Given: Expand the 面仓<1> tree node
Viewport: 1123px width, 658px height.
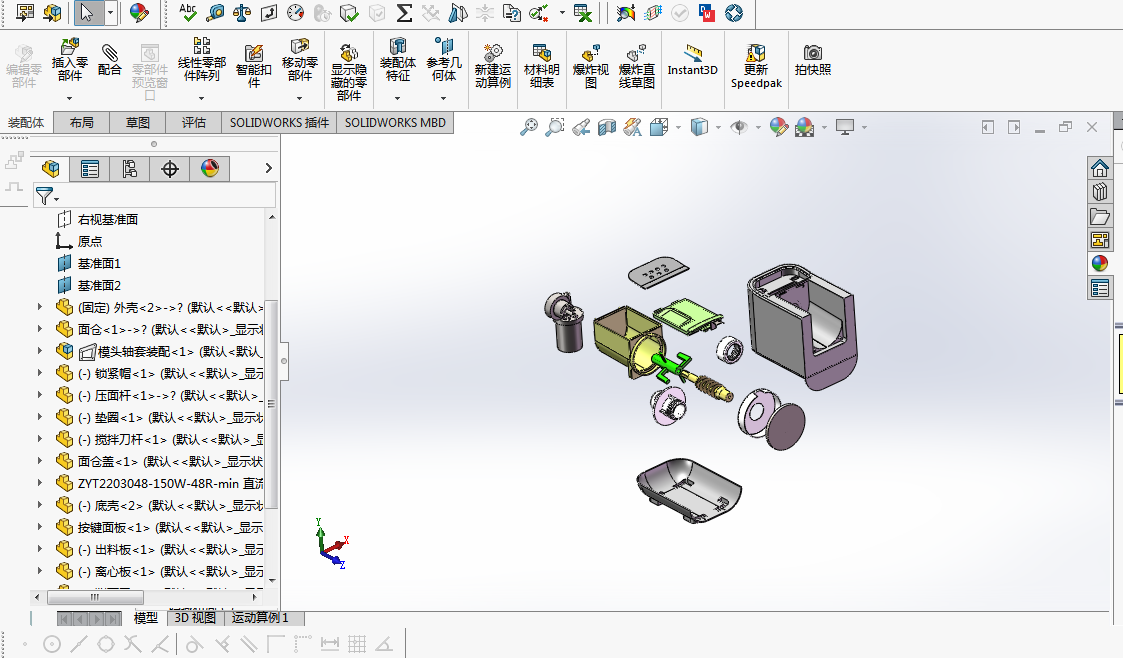Looking at the screenshot, I should [x=40, y=329].
